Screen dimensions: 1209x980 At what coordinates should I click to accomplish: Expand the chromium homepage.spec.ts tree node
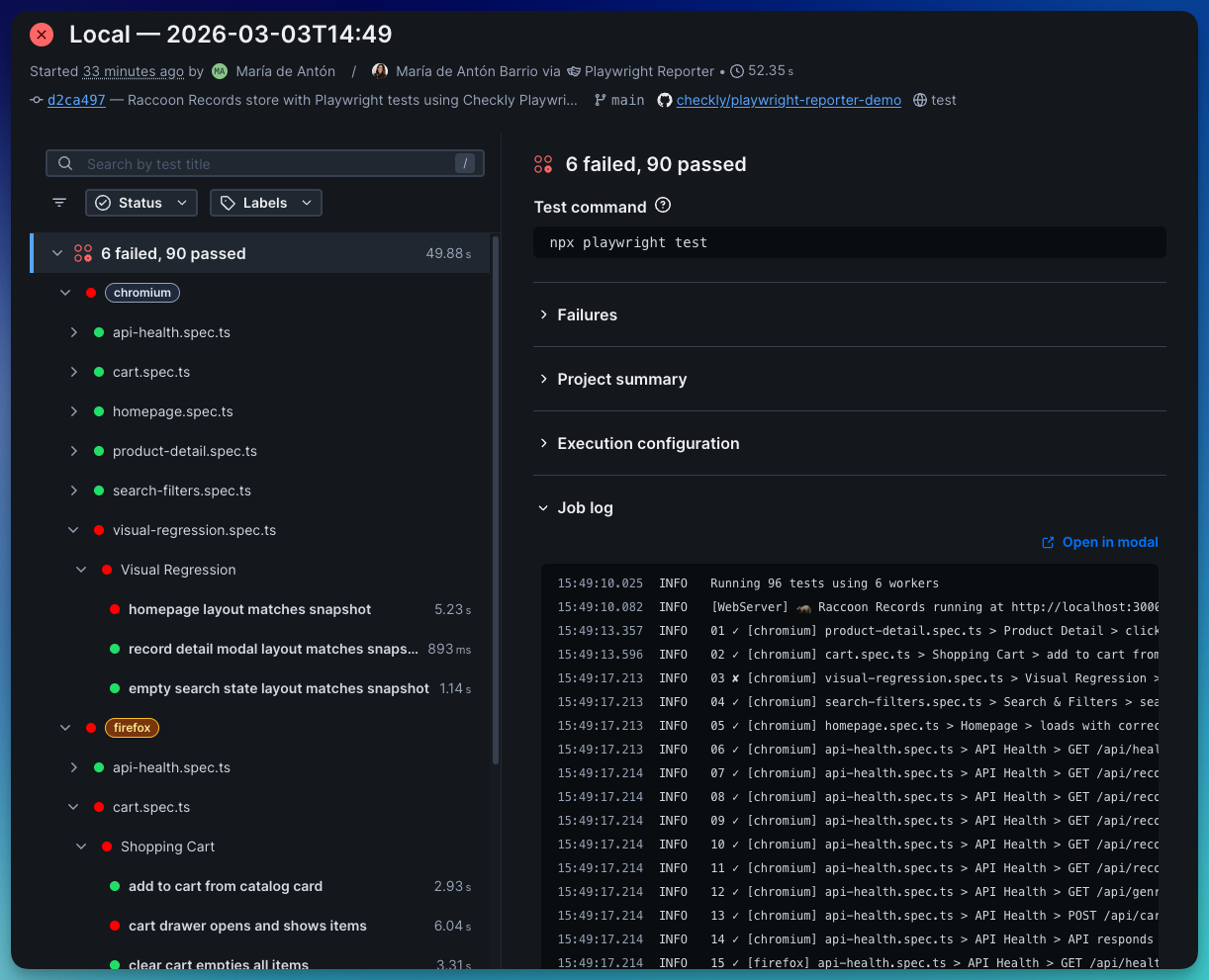[x=74, y=411]
